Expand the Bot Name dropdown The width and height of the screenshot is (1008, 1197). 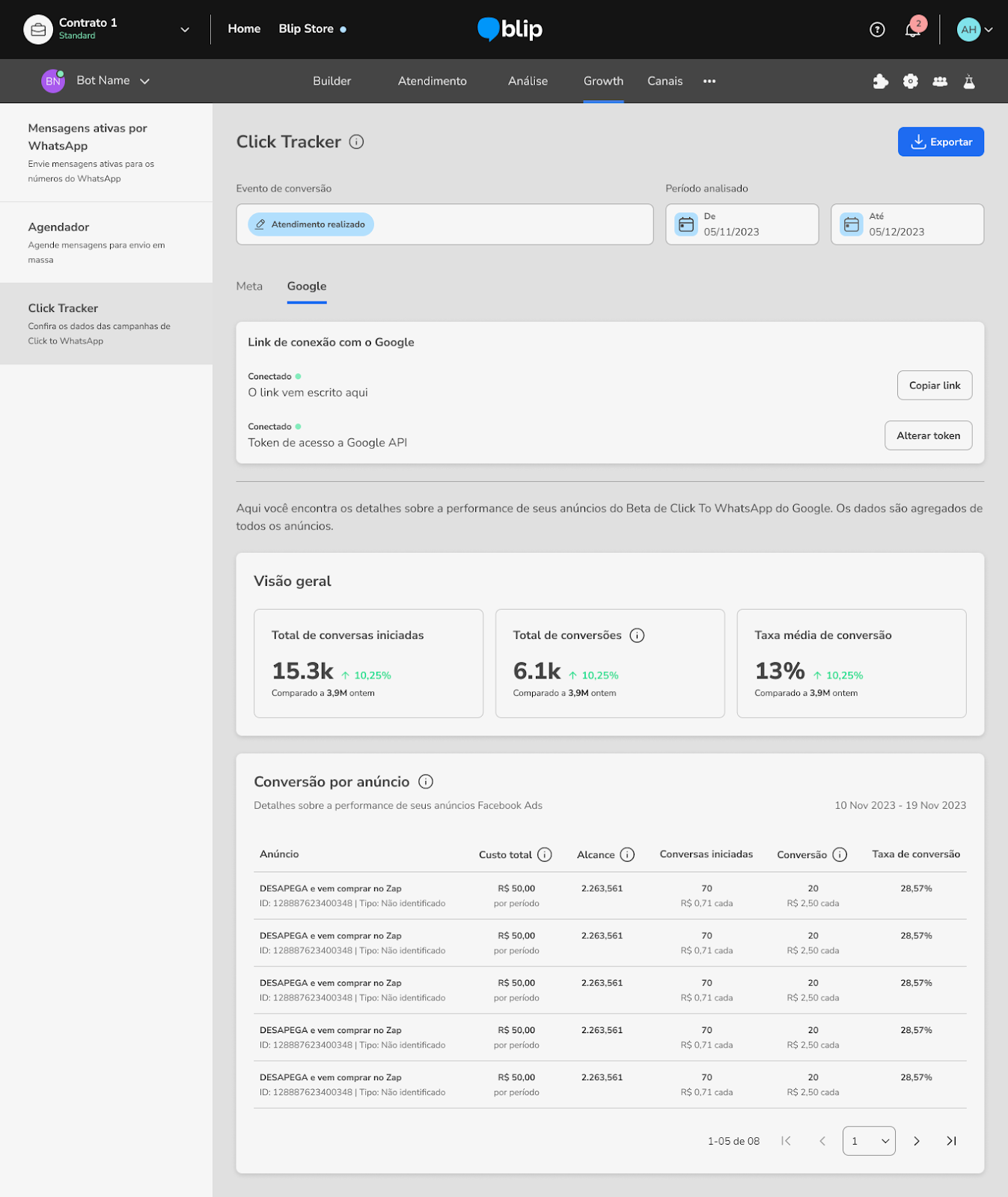tap(145, 81)
